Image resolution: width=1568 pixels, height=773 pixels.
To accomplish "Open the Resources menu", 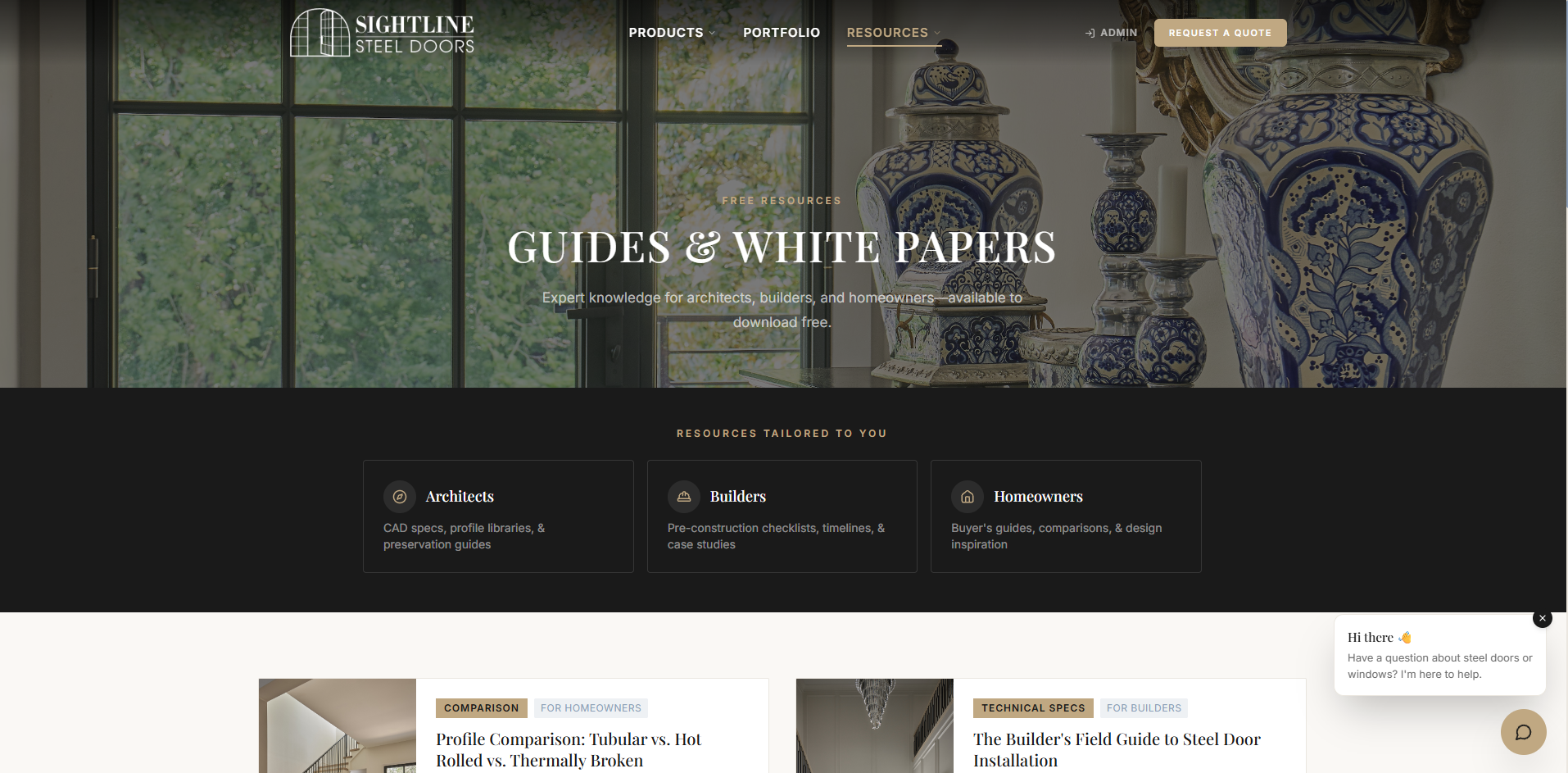I will coord(893,33).
